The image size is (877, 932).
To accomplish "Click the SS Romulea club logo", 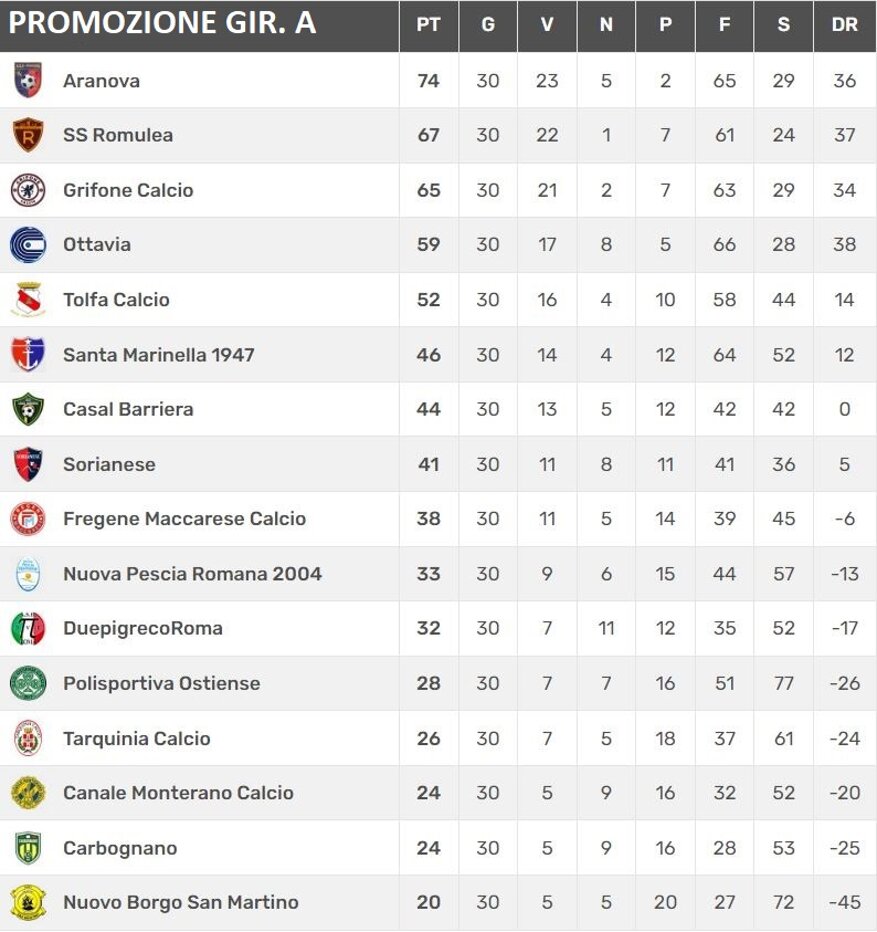I will (x=28, y=135).
